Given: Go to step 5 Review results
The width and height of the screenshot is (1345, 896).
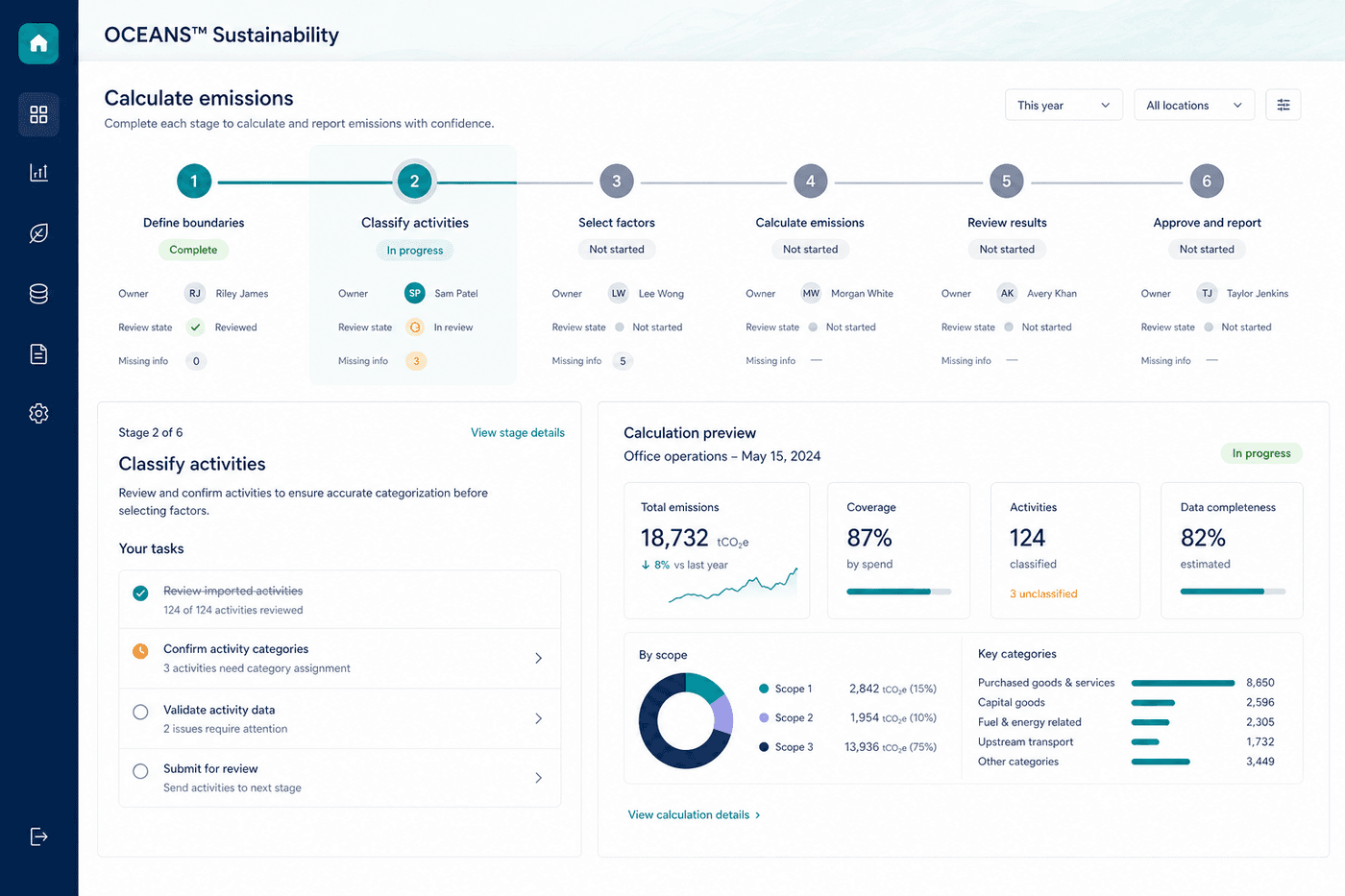Looking at the screenshot, I should (1007, 181).
